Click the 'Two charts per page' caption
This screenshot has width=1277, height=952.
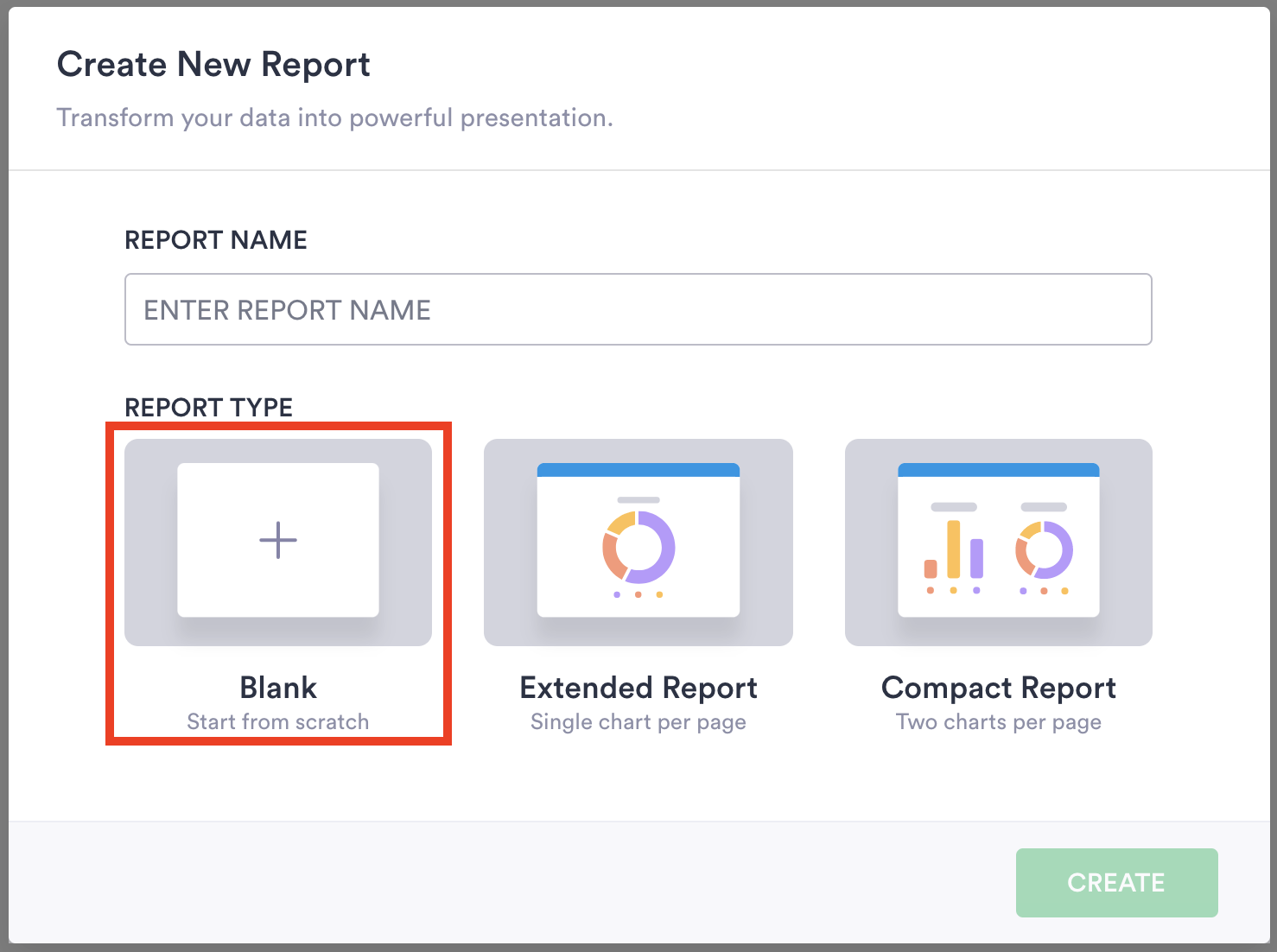999,721
